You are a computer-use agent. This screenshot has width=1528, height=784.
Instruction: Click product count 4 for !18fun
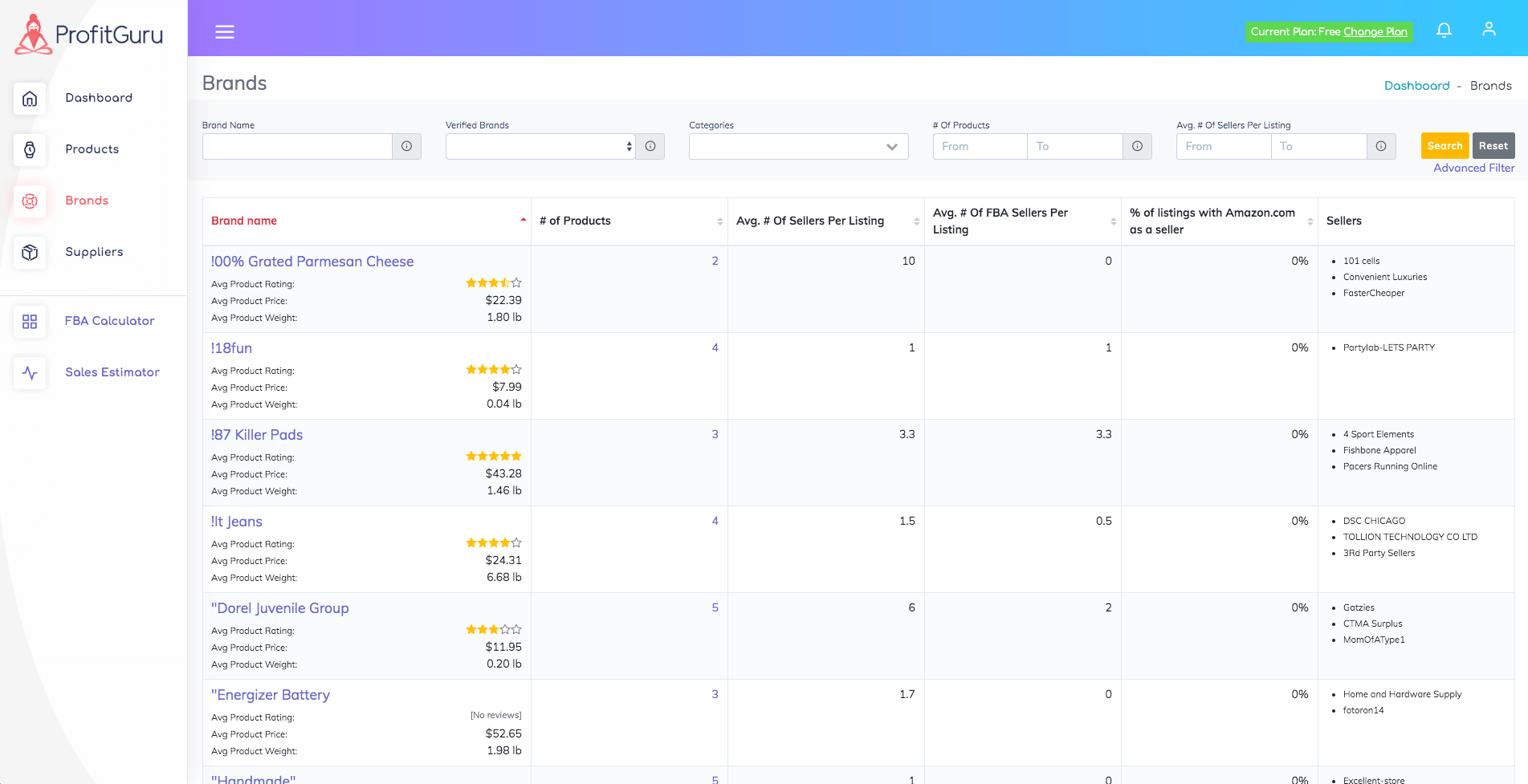pos(715,347)
